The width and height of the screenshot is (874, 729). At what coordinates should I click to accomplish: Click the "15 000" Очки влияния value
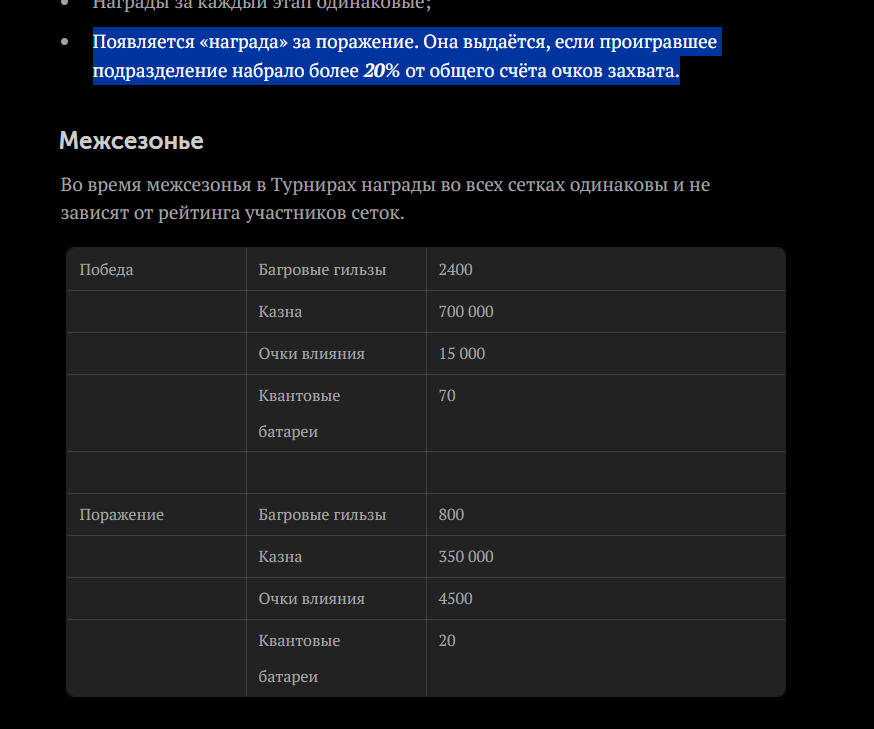(461, 354)
